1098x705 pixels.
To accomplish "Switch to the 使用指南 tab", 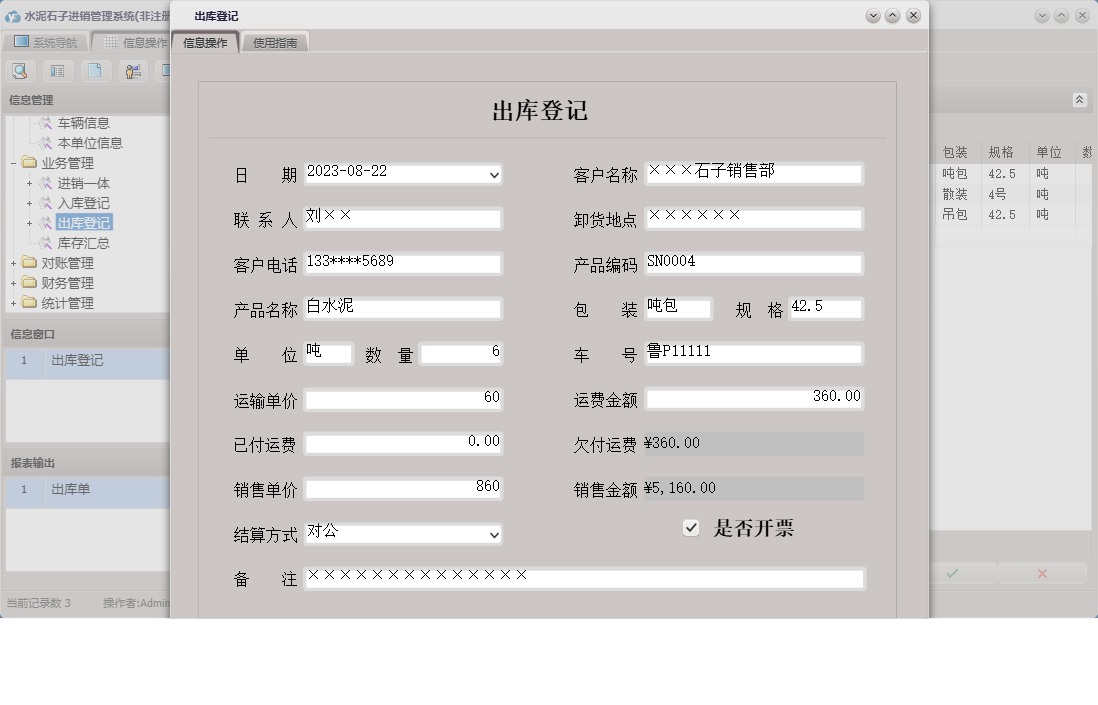I will [274, 42].
